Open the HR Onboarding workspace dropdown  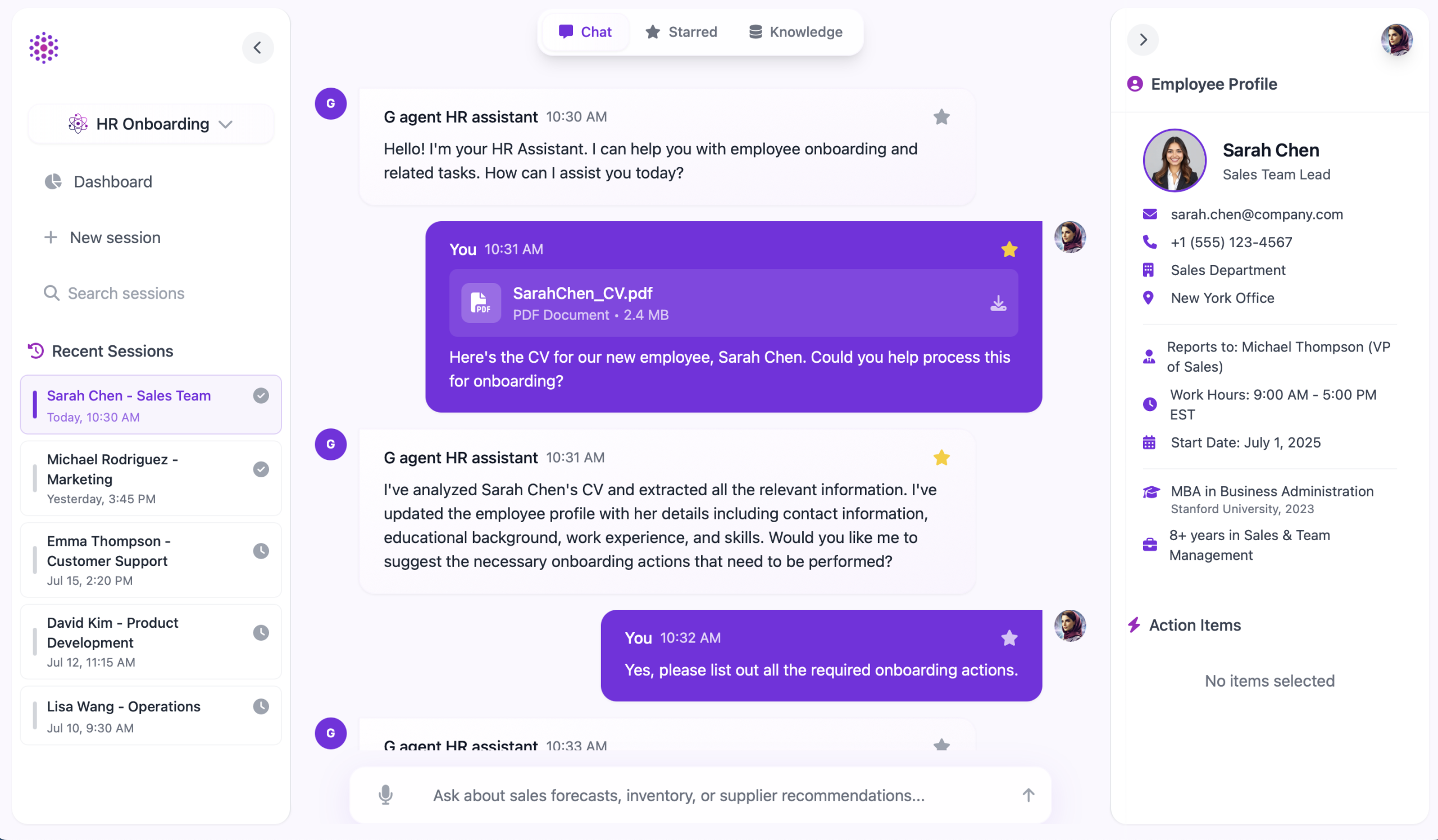point(151,124)
